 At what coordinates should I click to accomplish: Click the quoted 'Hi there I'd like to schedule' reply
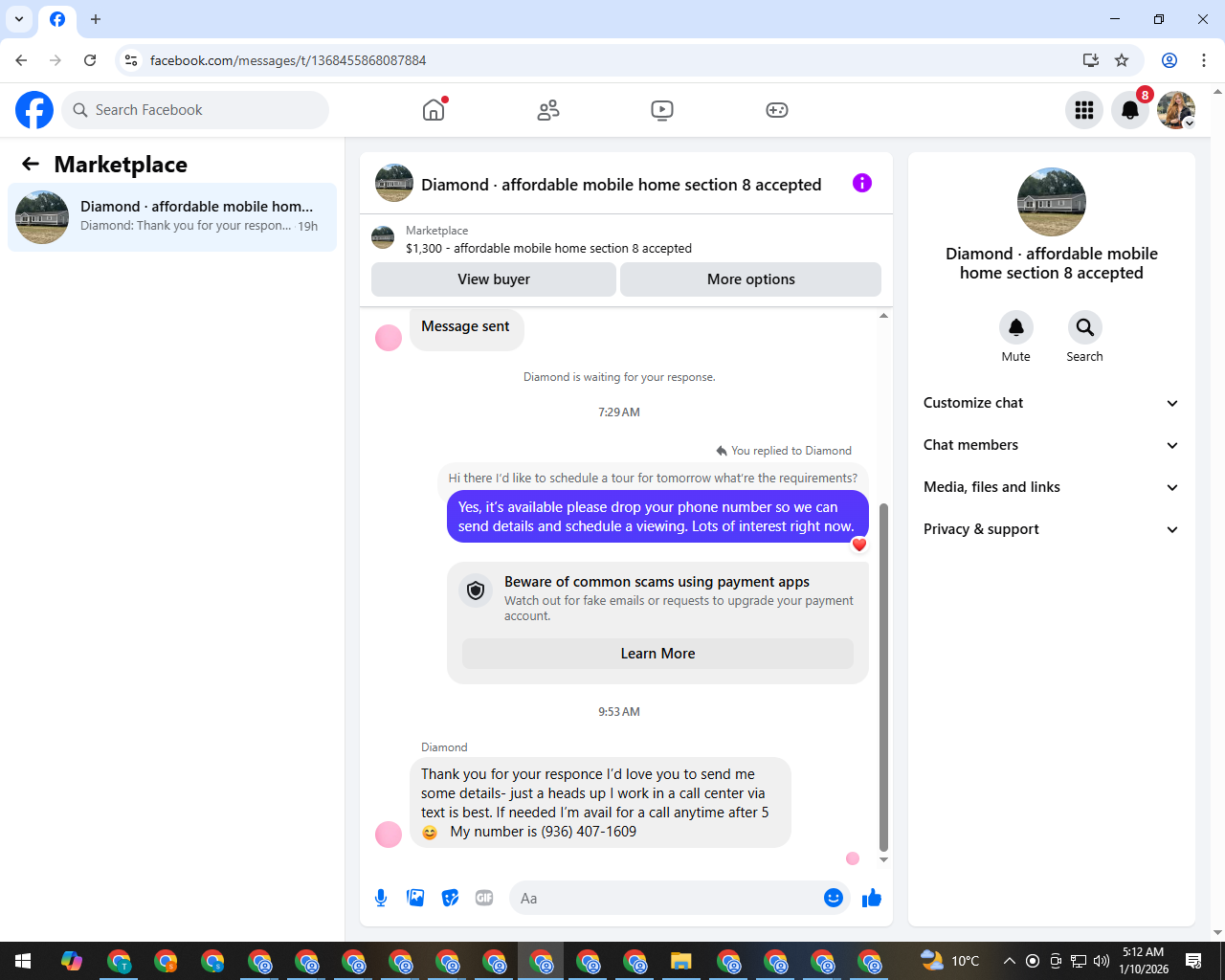click(x=653, y=478)
